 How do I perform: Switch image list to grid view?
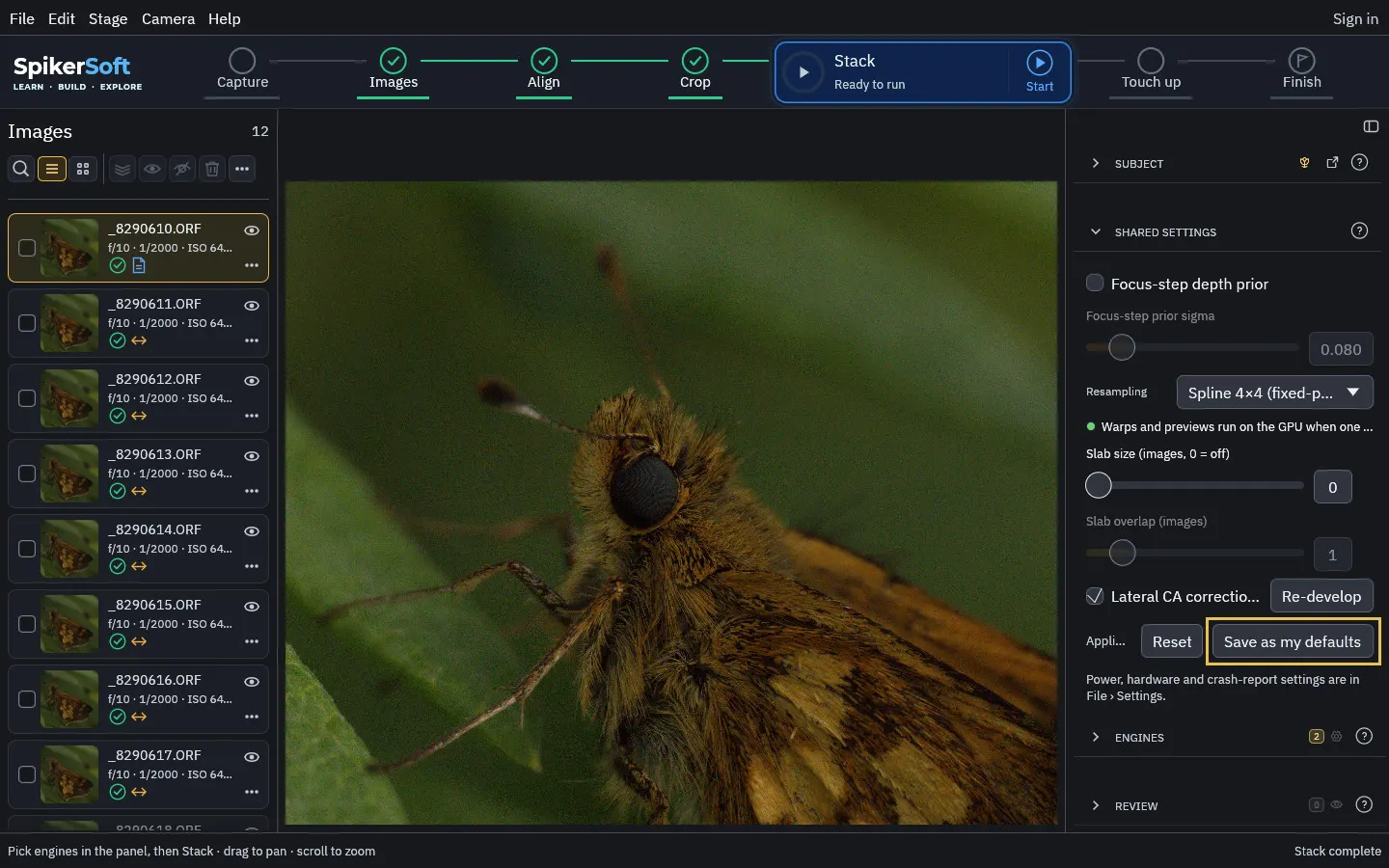pos(83,169)
